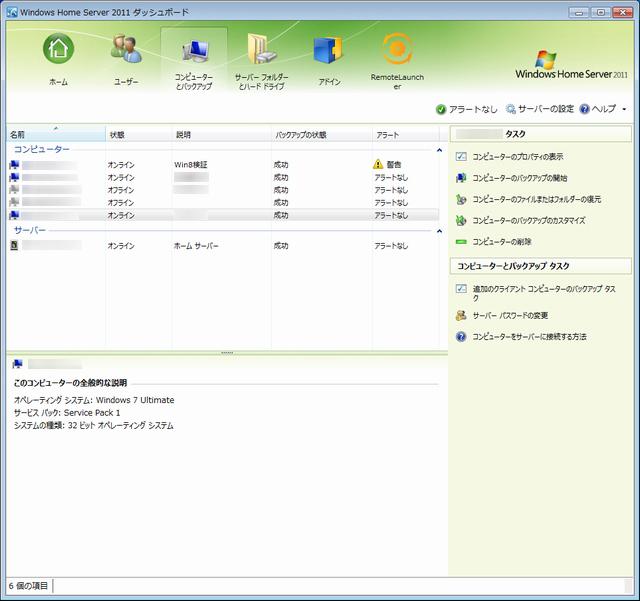Click icon for コンピューターのバックアップのカスタマイズ
640x601 pixels.
[461, 220]
